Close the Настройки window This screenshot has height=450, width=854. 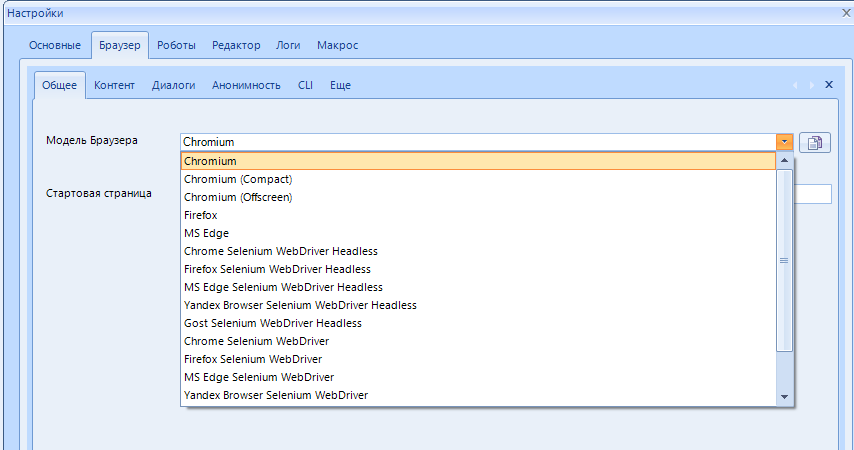click(x=846, y=13)
